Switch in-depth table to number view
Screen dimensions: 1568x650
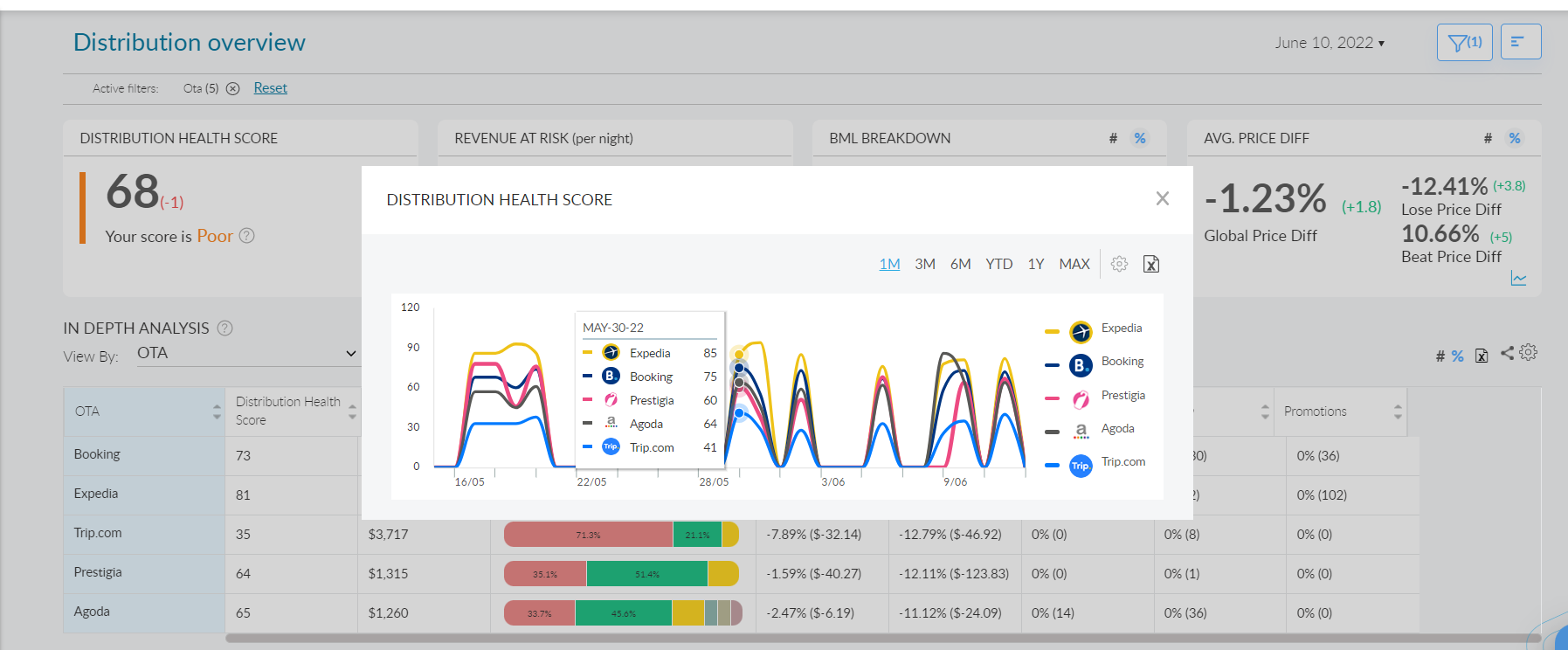[1440, 356]
